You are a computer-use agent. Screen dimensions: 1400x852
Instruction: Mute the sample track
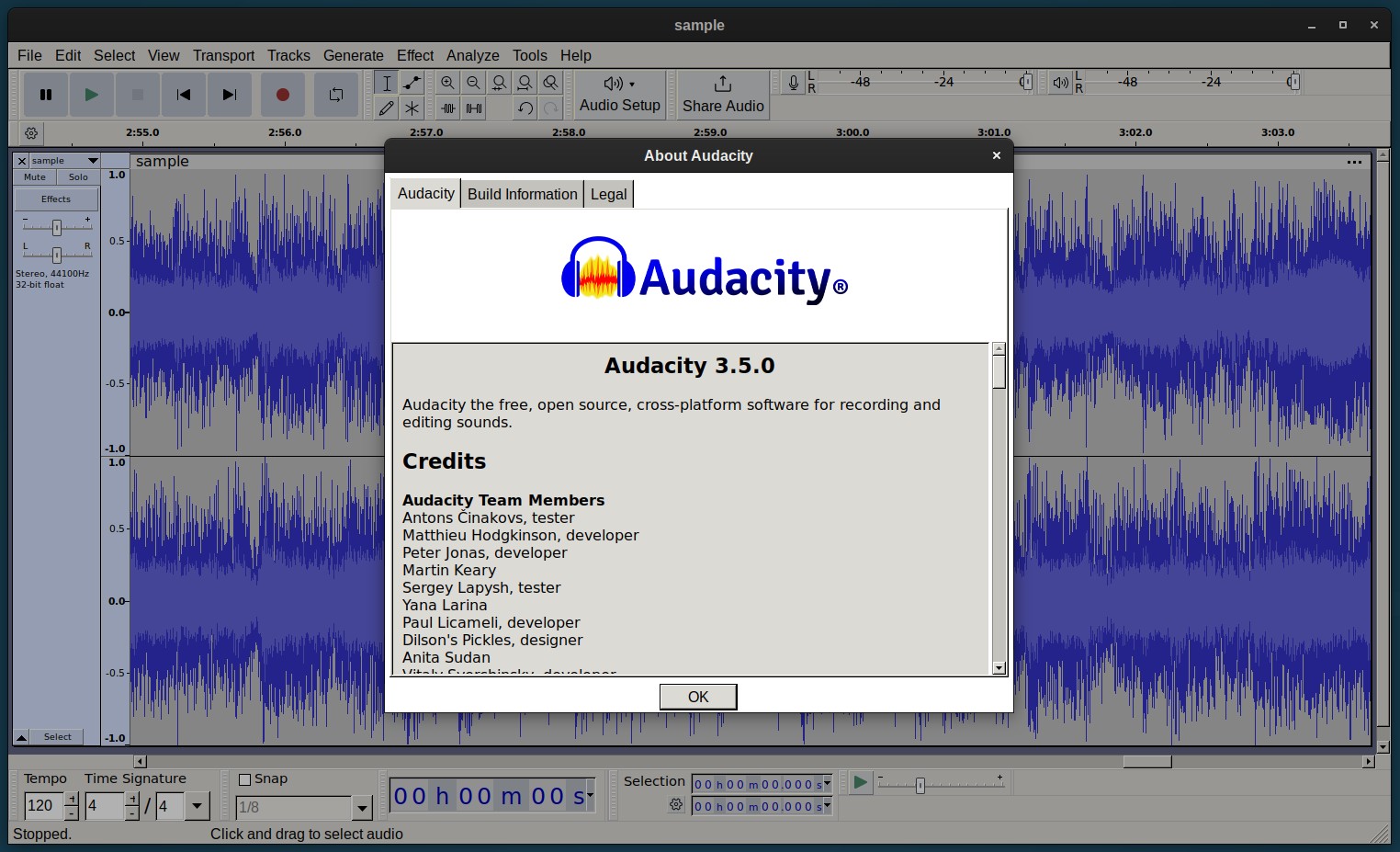[35, 177]
